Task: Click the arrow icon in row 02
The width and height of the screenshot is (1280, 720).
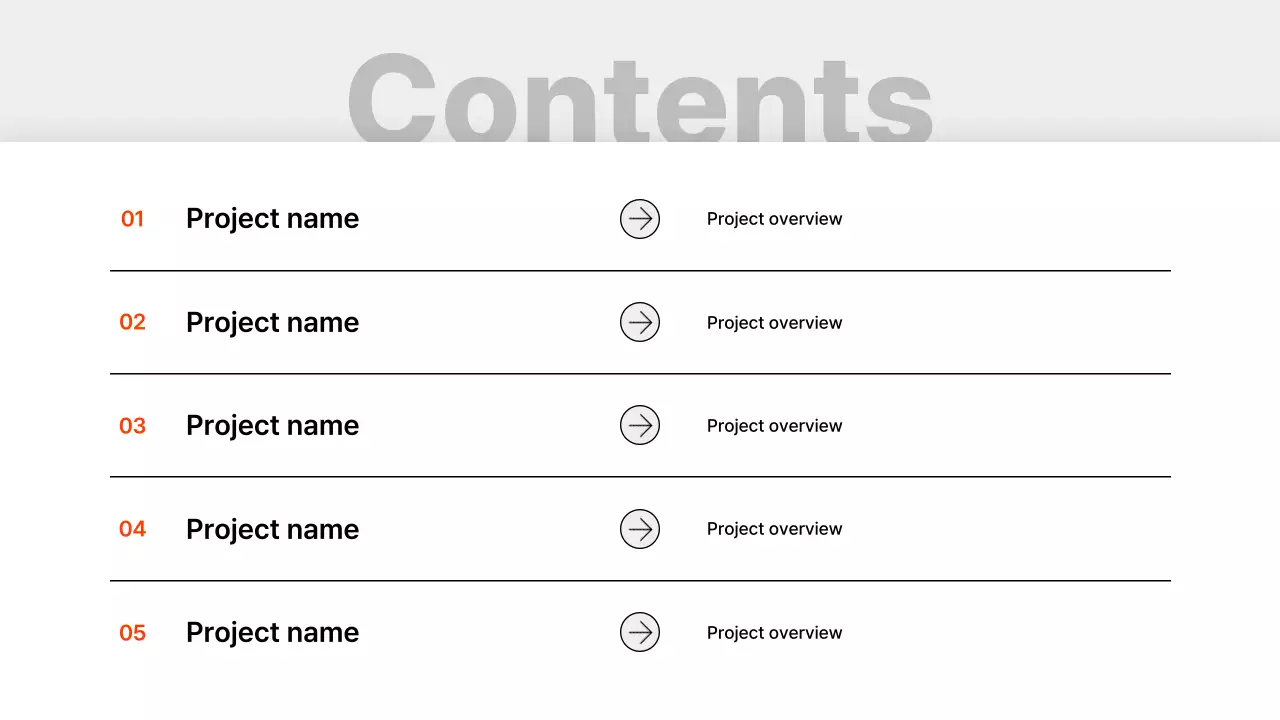Action: (640, 322)
